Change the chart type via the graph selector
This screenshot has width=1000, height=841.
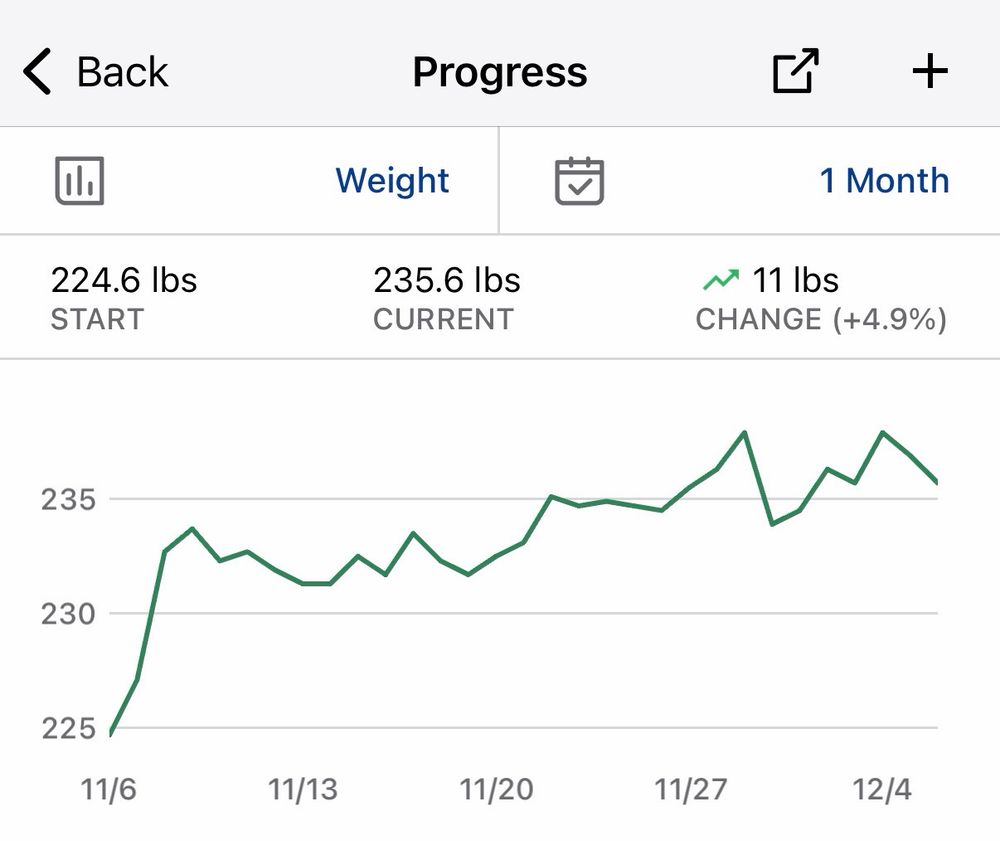point(80,180)
